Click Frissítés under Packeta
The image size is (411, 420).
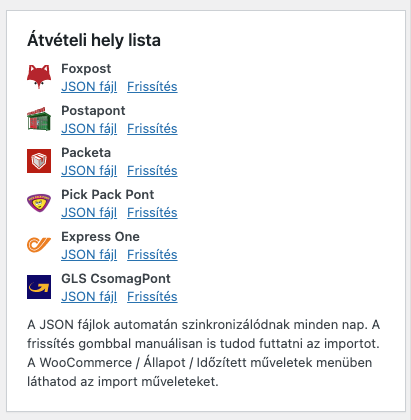pos(152,171)
